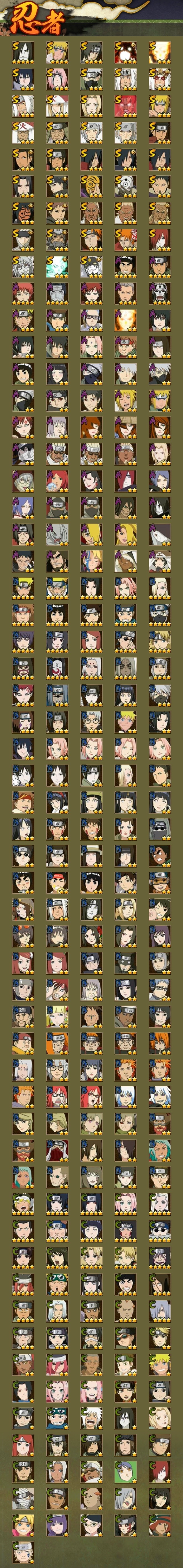Select S-rank Sakura with pink hair
Viewport: 183px width, 1568px height.
[57, 80]
